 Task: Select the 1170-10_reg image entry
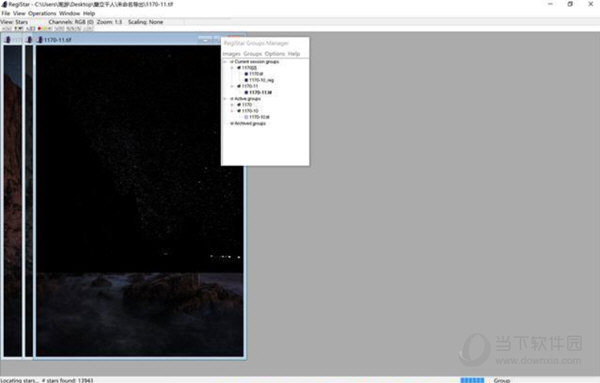point(261,80)
